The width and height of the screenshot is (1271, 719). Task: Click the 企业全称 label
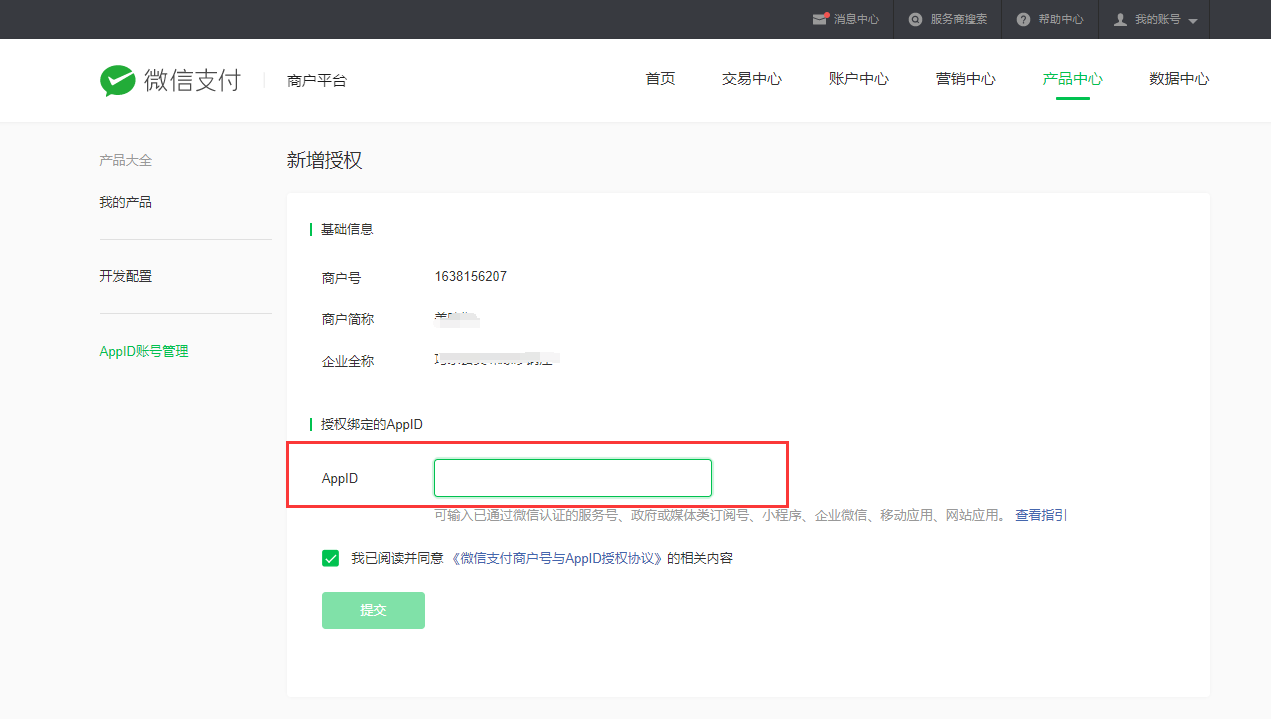point(348,361)
